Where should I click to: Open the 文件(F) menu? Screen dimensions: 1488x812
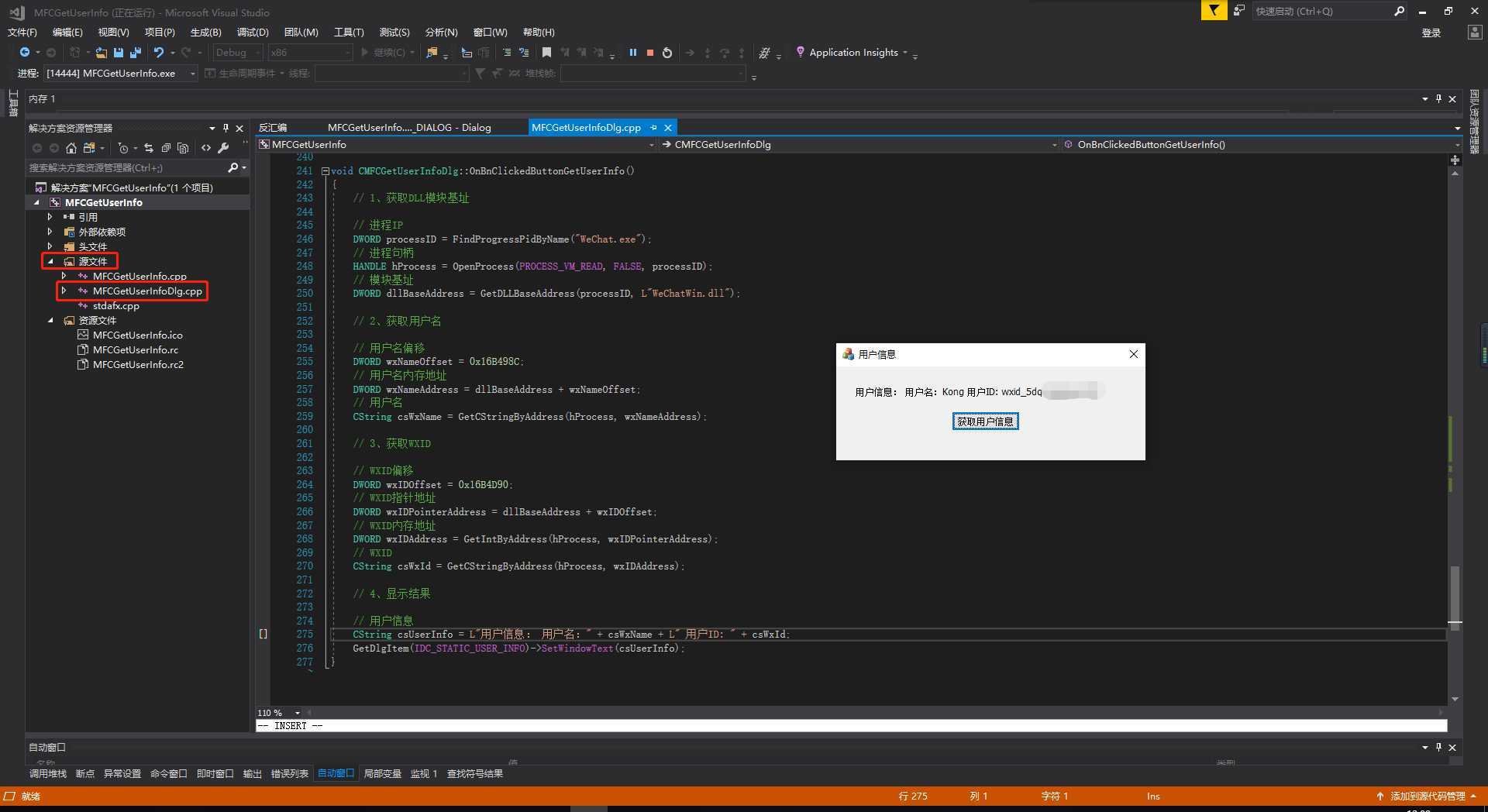point(22,32)
